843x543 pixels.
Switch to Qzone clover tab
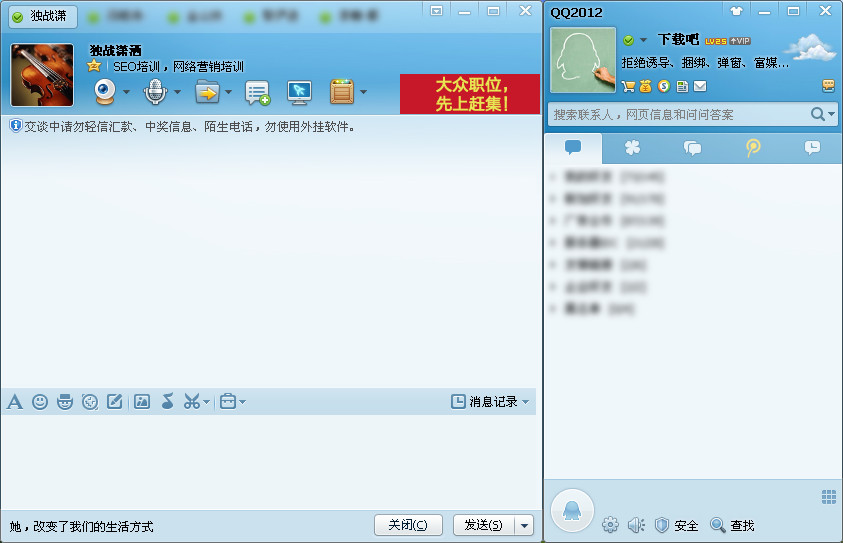(x=632, y=148)
